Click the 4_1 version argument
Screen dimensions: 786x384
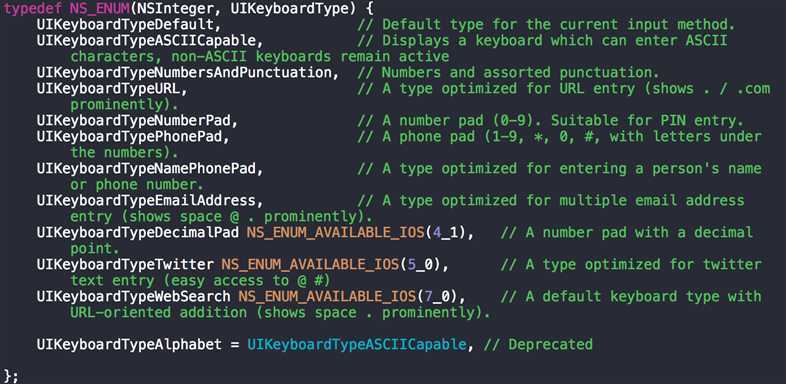coord(446,233)
